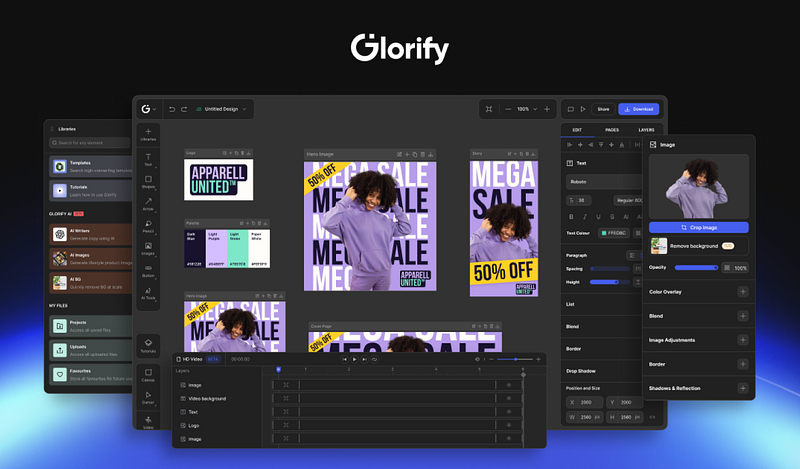
Task: Switch to the PAGES tab
Action: tap(612, 130)
